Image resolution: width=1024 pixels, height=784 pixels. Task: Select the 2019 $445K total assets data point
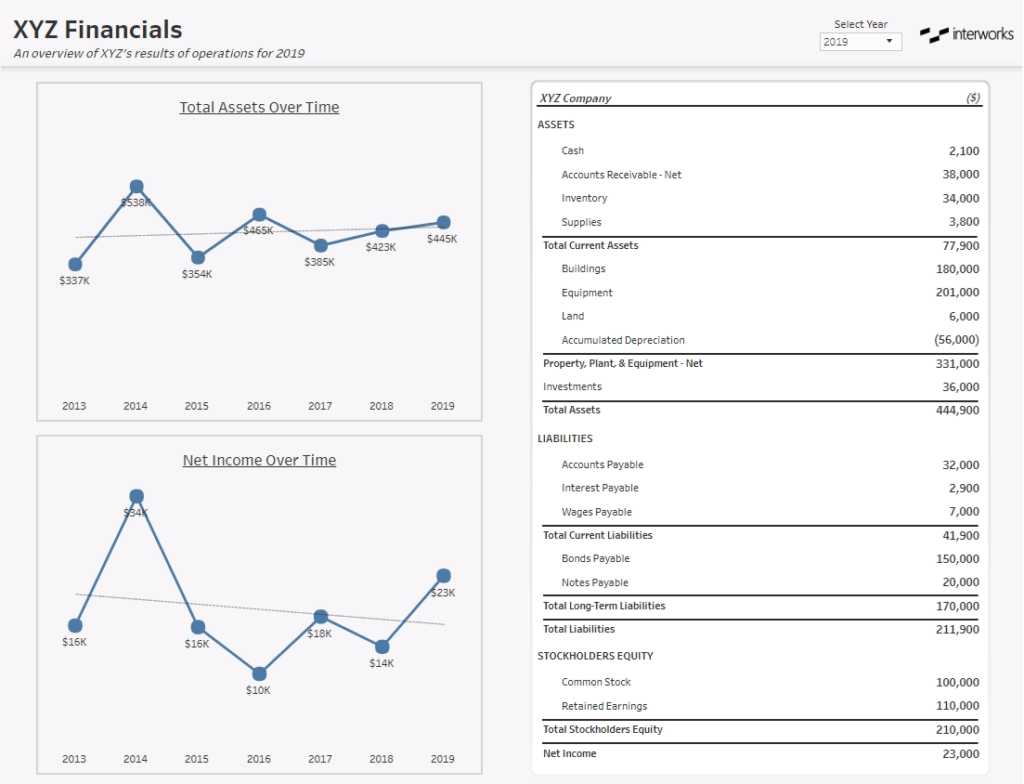443,222
